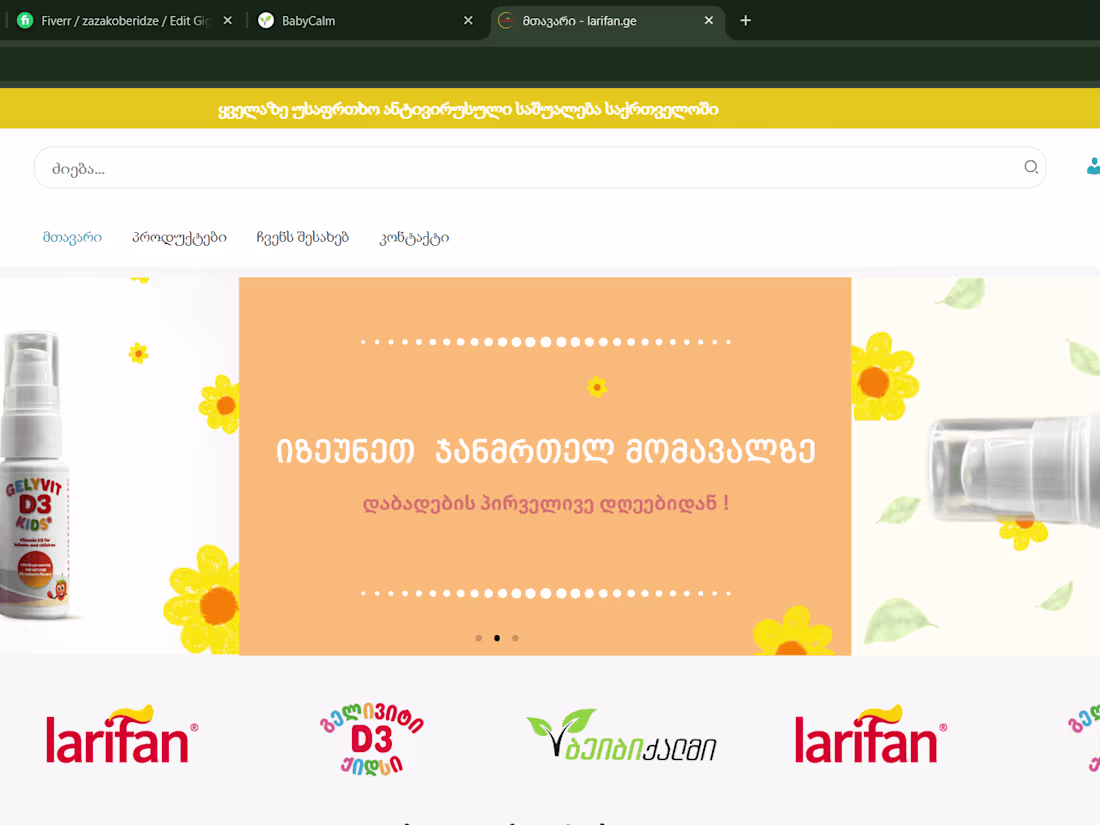The width and height of the screenshot is (1100, 825).
Task: Open the user account icon
Action: [x=1094, y=167]
